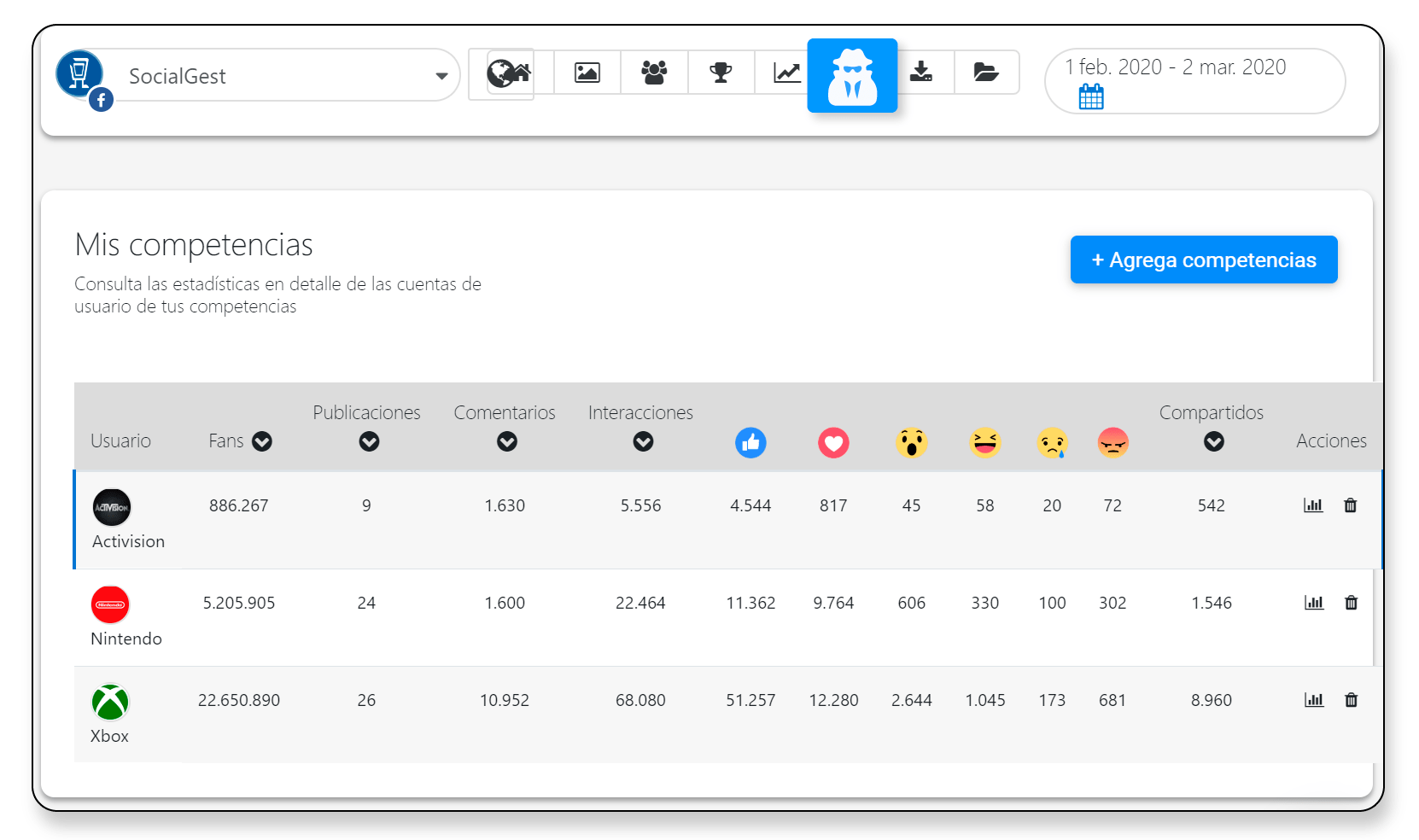The image size is (1419, 840).
Task: Sort by Compartidos column arrow
Action: [x=1214, y=441]
